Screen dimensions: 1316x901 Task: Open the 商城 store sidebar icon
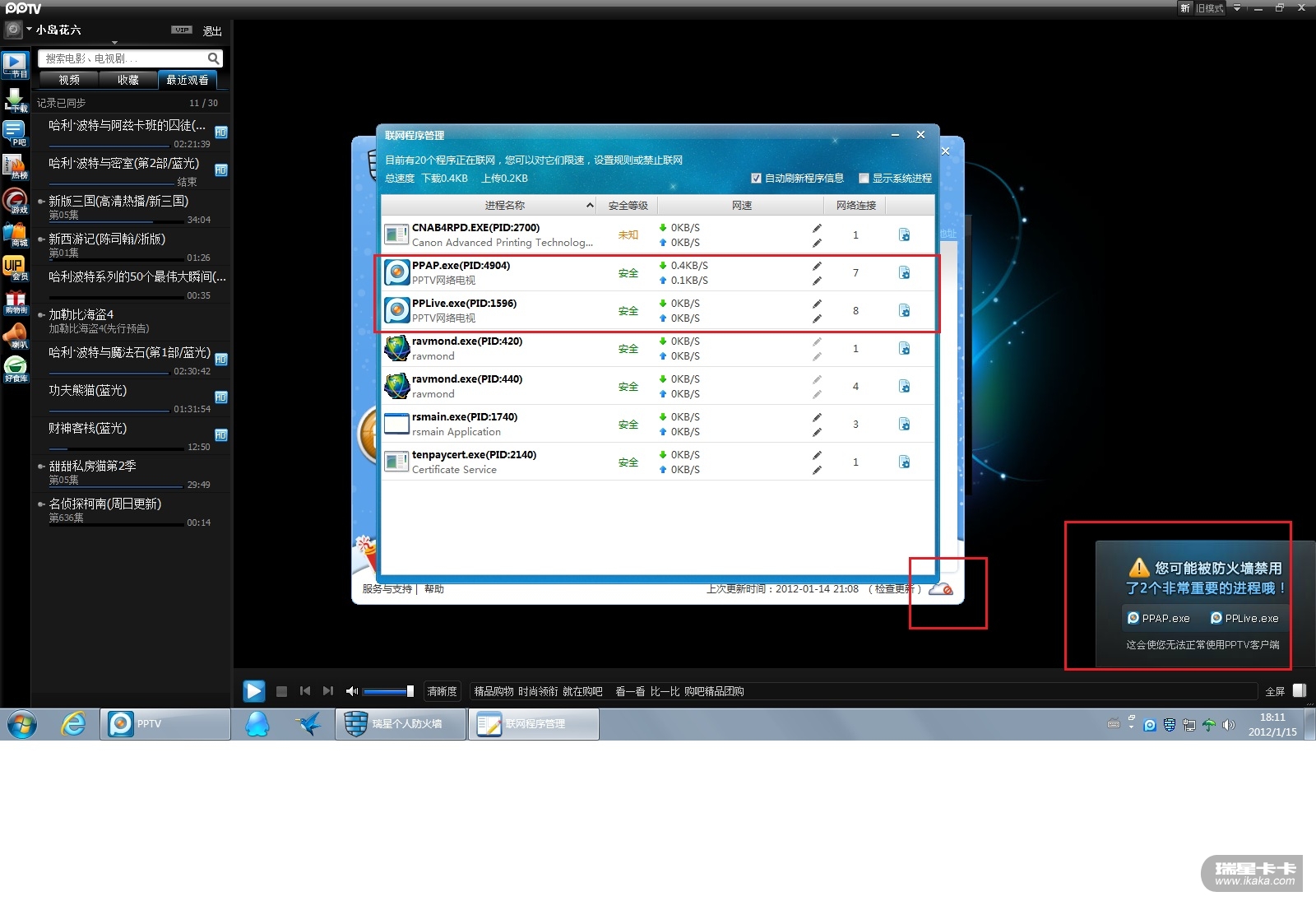(x=15, y=235)
